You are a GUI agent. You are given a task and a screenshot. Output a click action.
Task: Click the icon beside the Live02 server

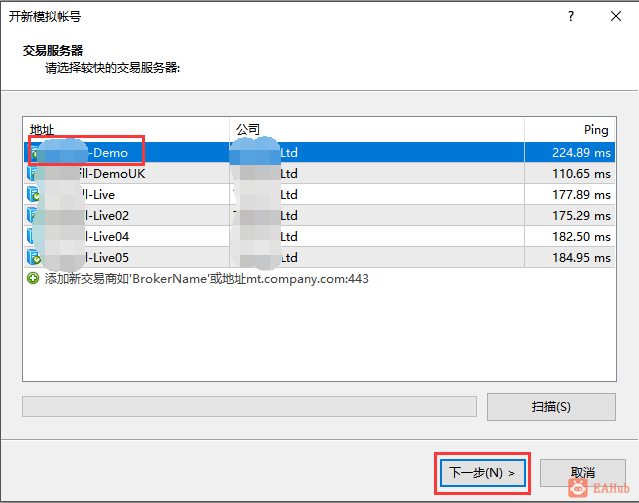point(34,215)
